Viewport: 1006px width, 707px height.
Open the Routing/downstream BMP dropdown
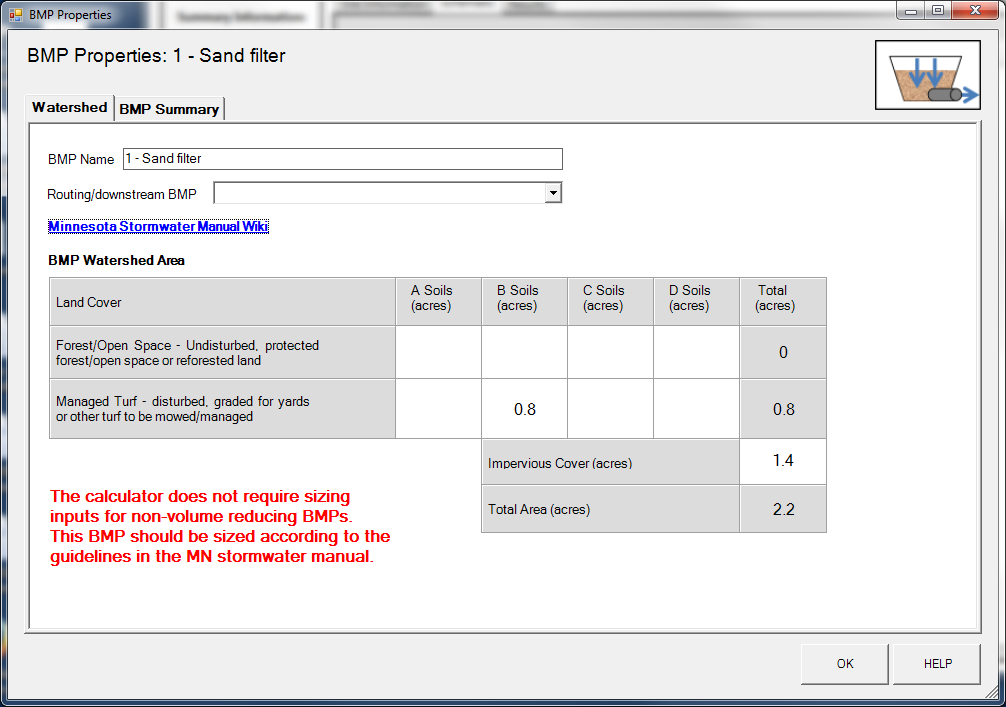click(x=552, y=192)
